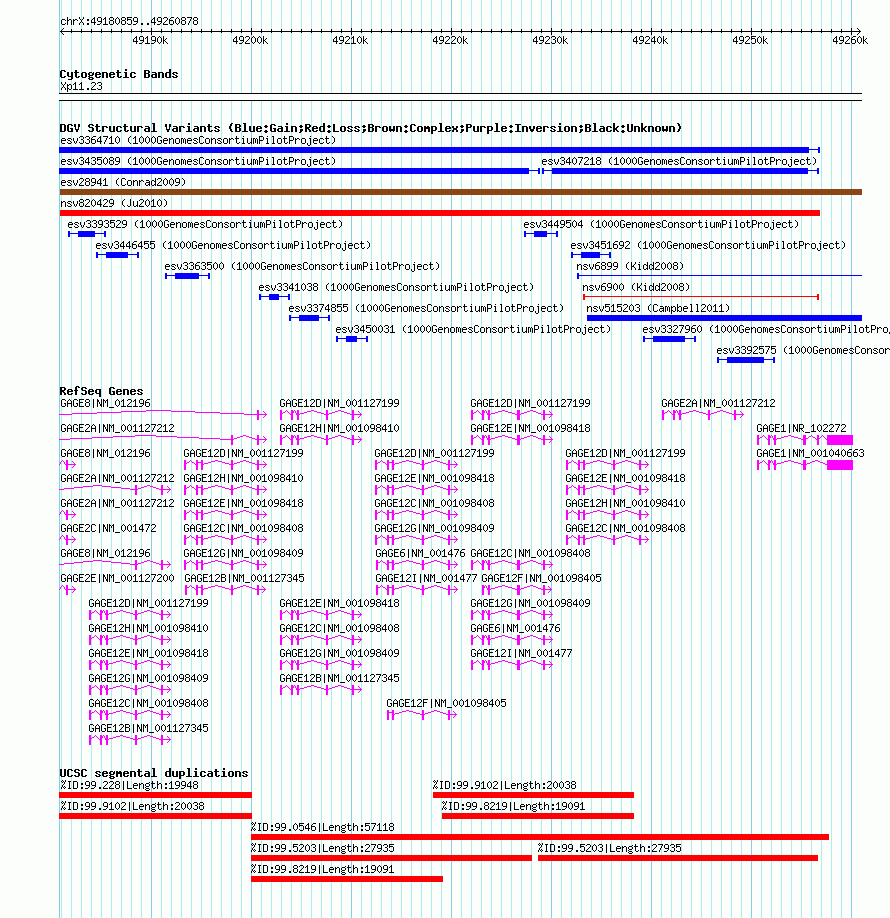Image resolution: width=890 pixels, height=918 pixels.
Task: Select the esv3393529 variant label
Action: 205,224
